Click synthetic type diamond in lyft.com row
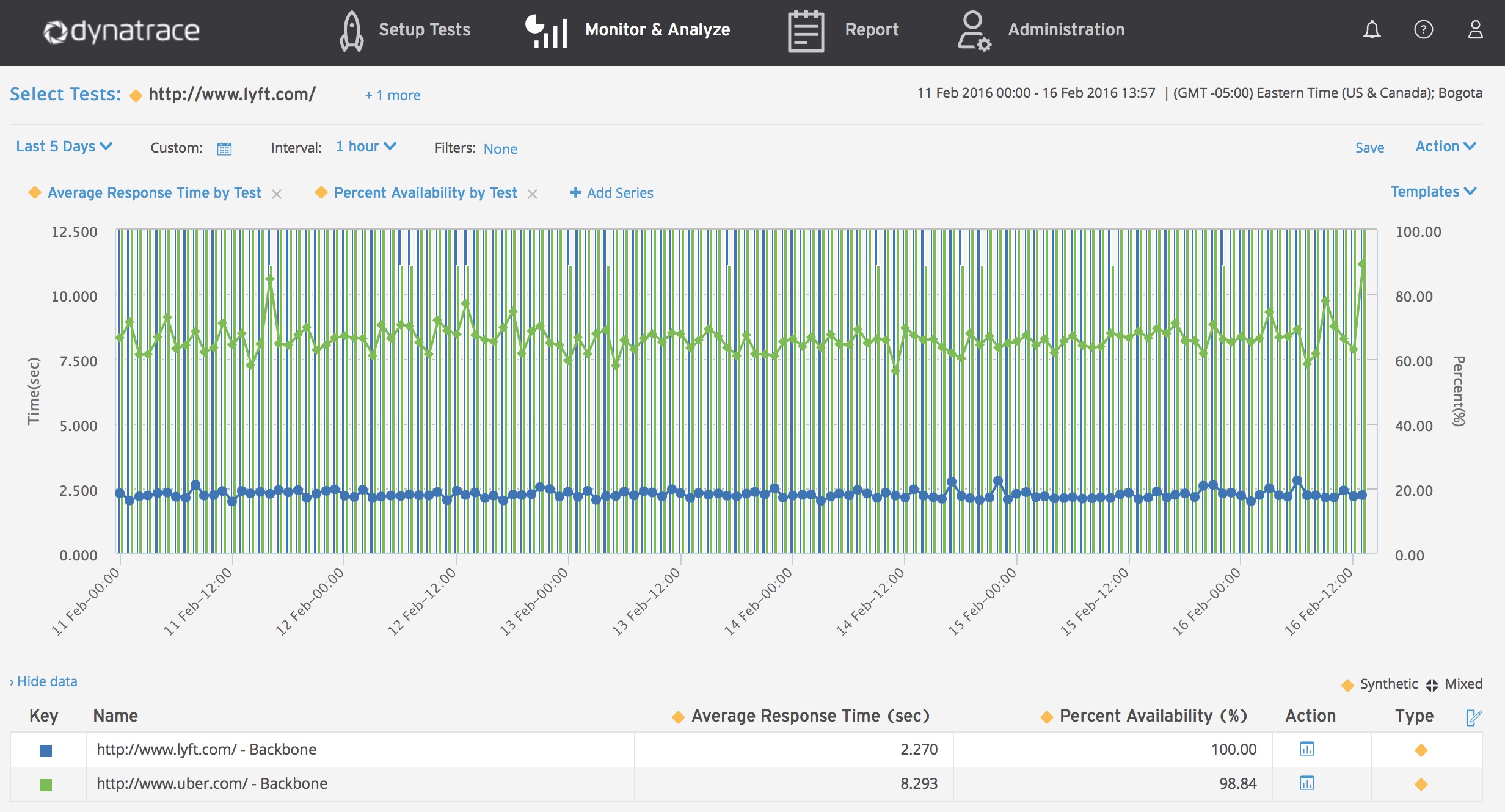Screen dimensions: 1505x812 [x=1421, y=750]
